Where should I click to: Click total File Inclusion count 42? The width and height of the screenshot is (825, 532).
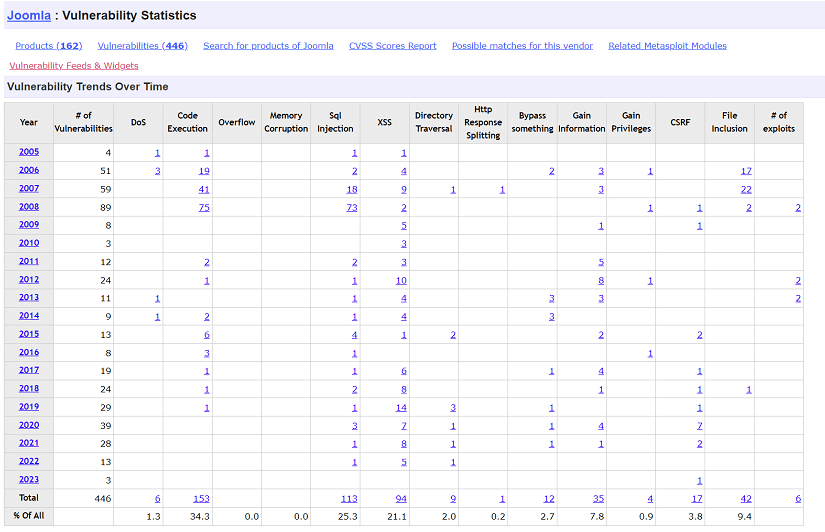(746, 499)
